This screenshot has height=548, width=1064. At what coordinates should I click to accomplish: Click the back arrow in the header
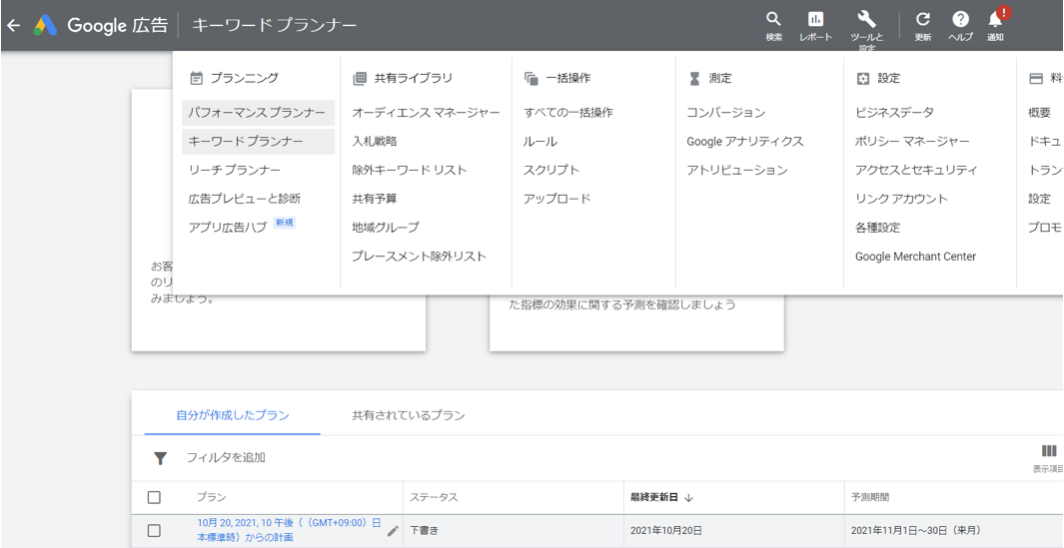[14, 26]
